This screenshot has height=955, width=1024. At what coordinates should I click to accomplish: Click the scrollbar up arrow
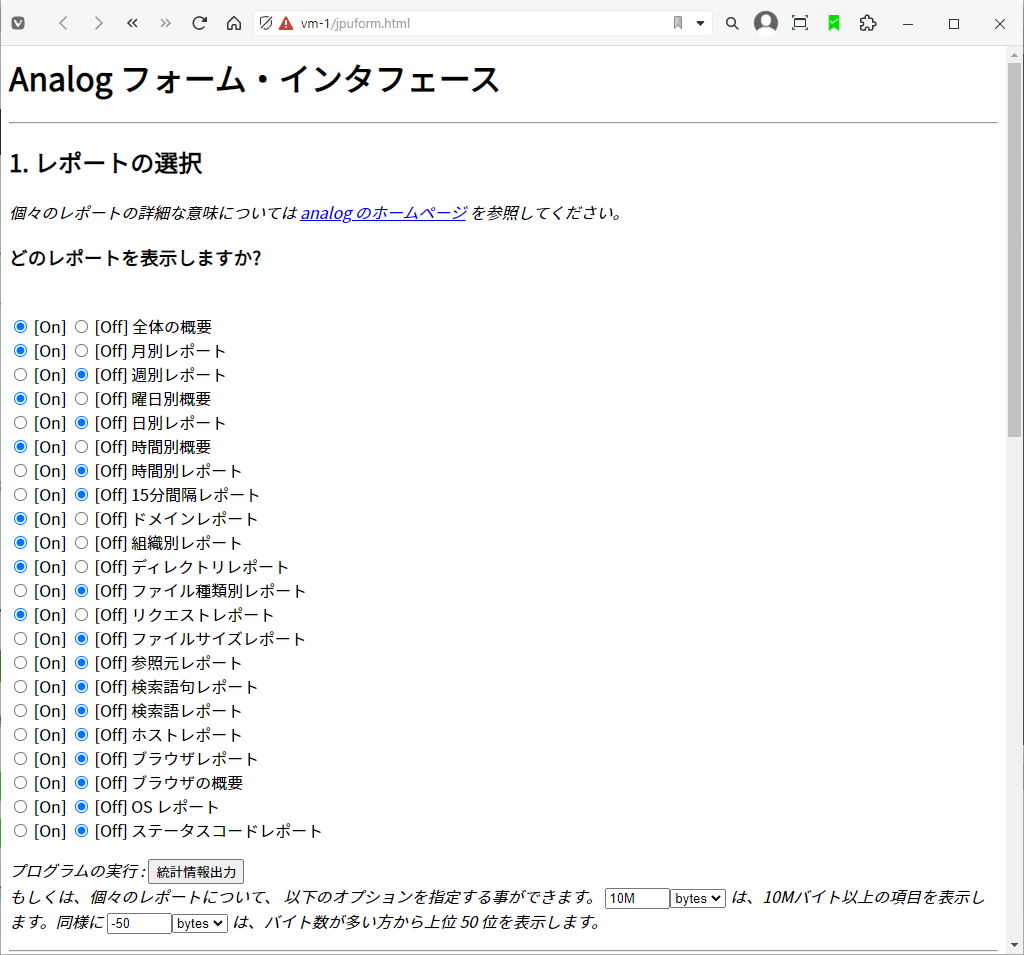point(1014,54)
